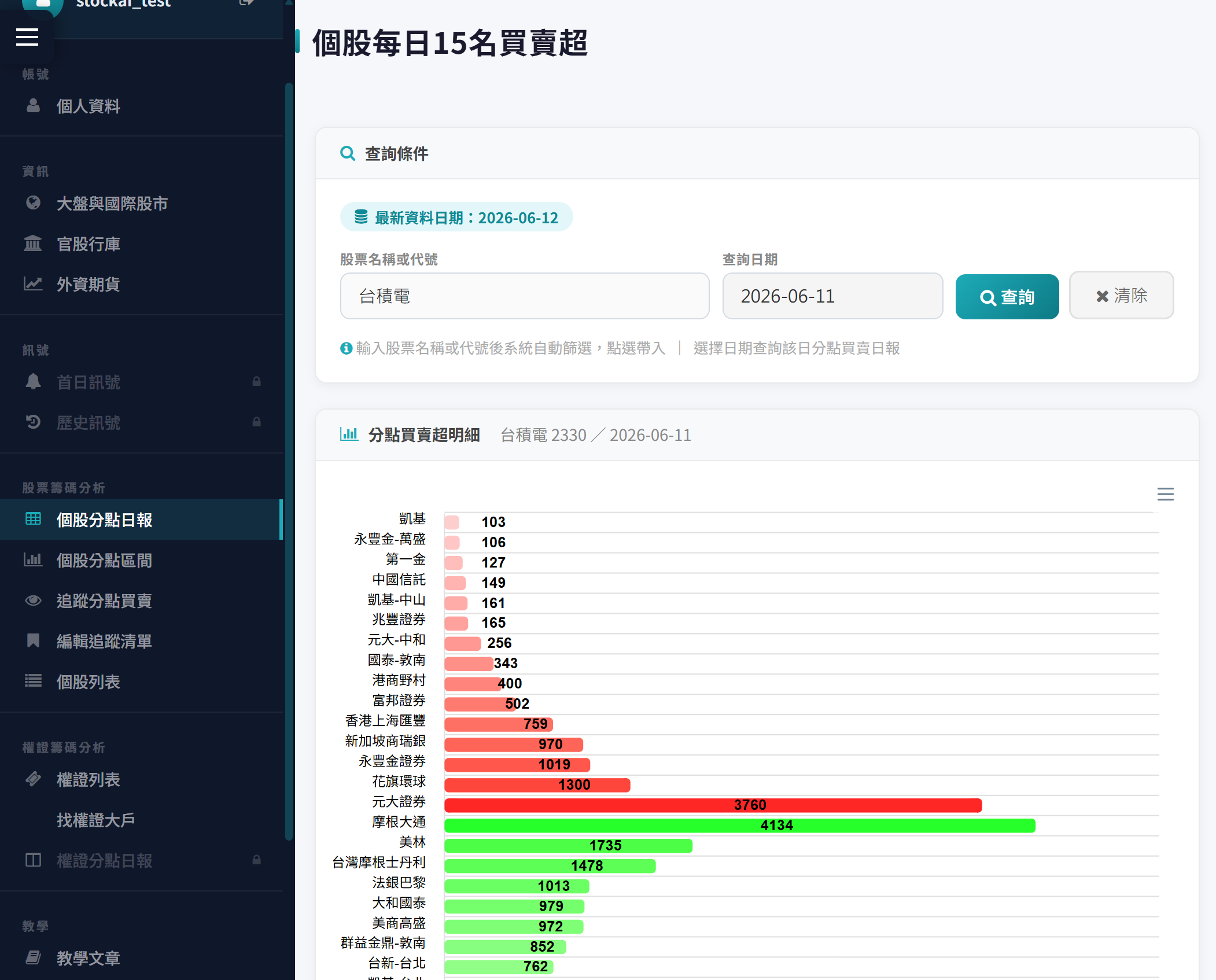Click the 凱基 axis label

(x=412, y=518)
